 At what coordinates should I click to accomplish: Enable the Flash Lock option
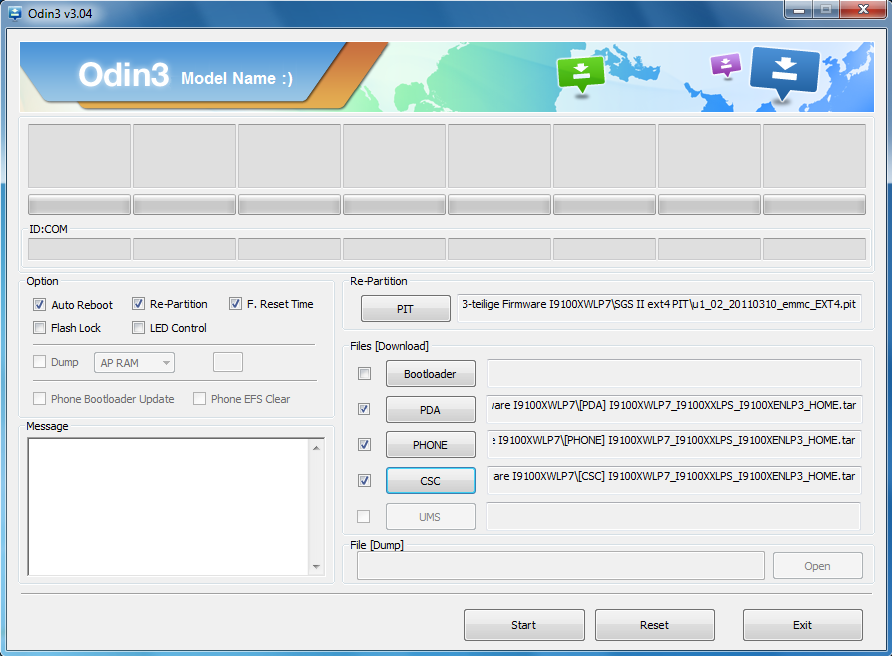click(x=39, y=328)
